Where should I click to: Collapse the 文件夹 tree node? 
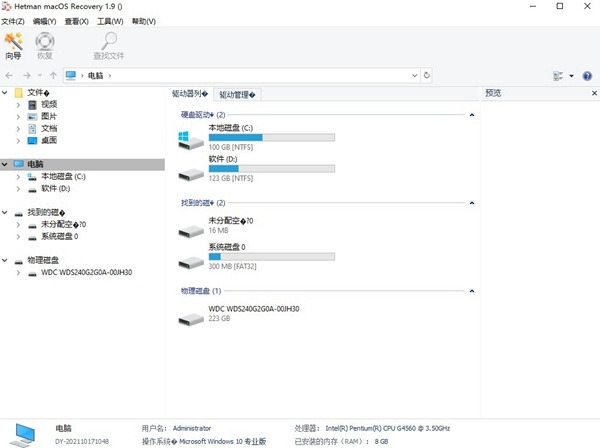pyautogui.click(x=5, y=92)
